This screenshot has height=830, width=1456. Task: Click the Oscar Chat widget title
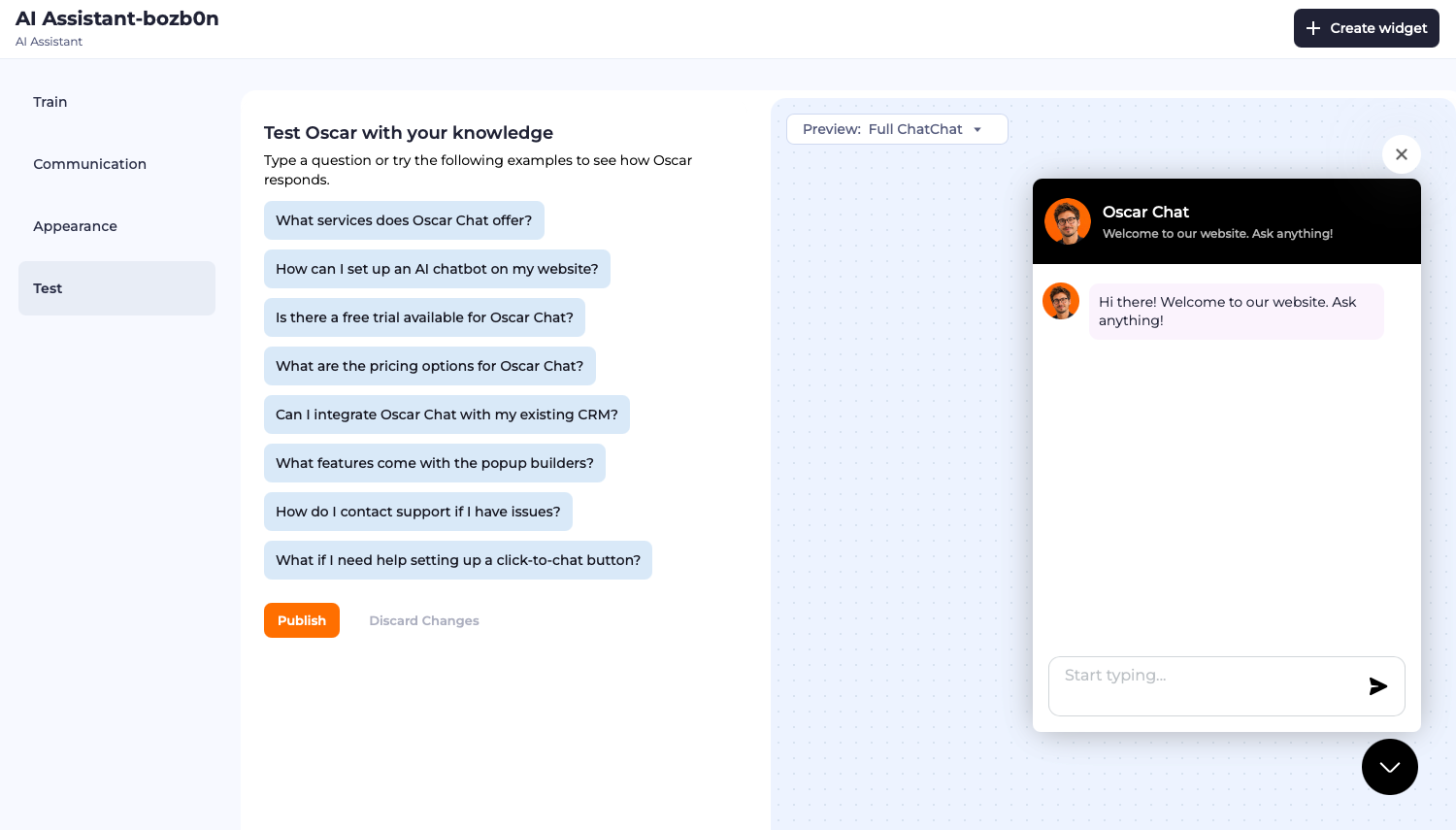(x=1145, y=212)
